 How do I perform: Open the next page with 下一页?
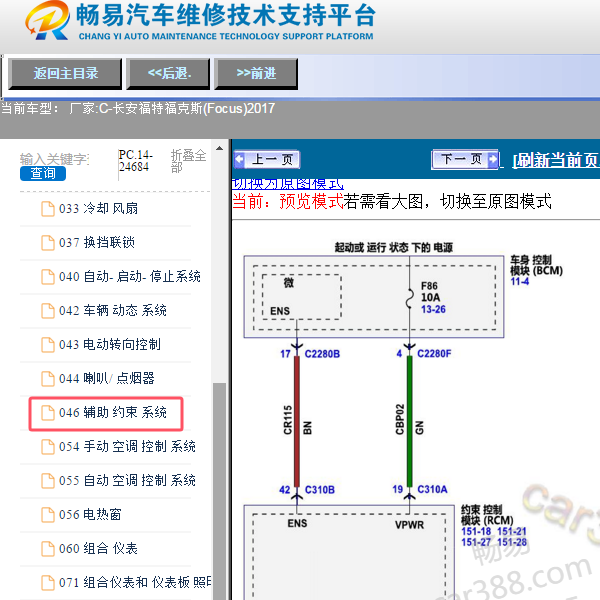pyautogui.click(x=465, y=159)
